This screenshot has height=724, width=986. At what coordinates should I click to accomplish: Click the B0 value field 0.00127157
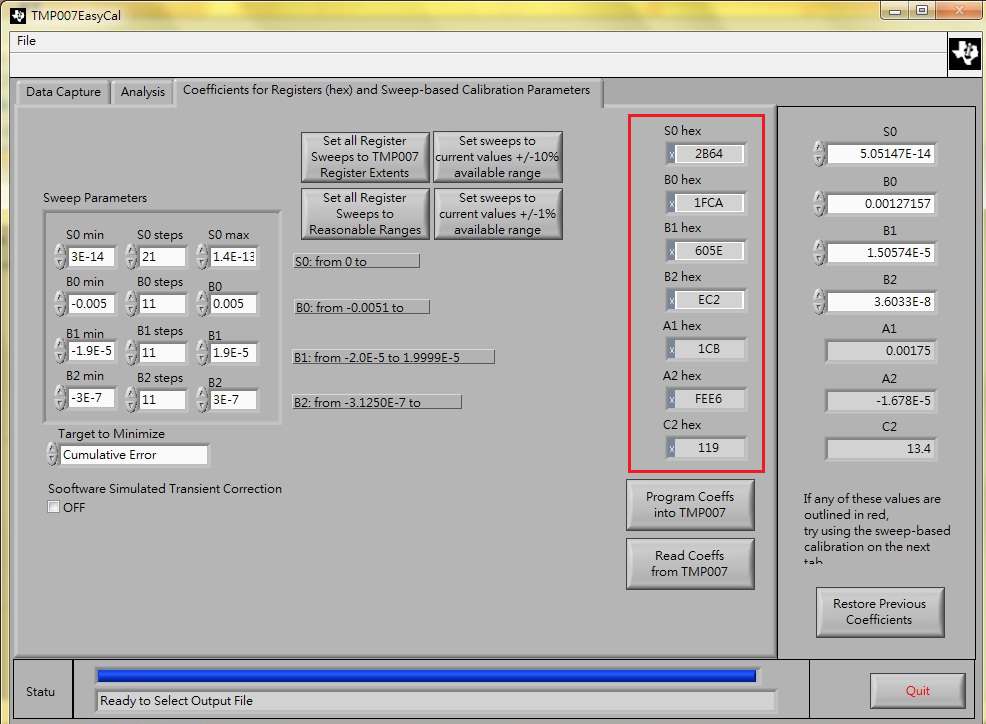881,204
